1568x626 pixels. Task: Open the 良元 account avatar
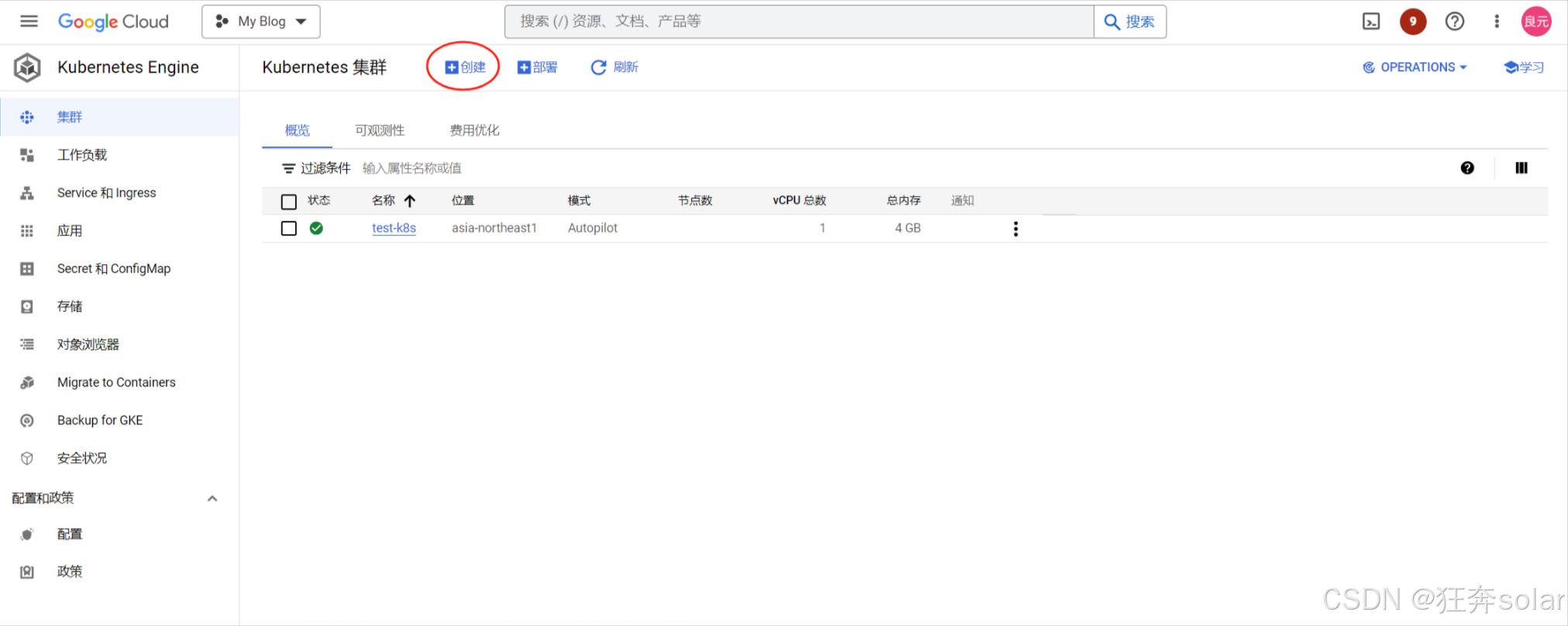tap(1536, 22)
